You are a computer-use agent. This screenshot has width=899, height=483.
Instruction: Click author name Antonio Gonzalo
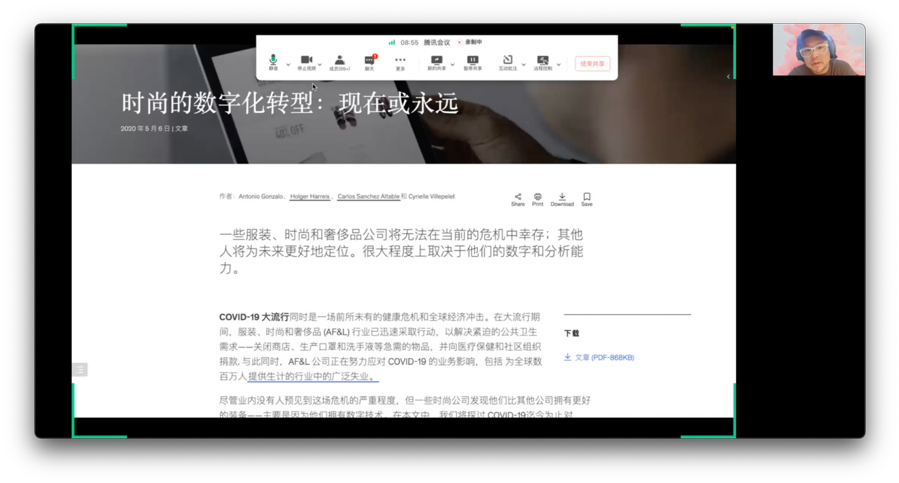[x=261, y=196]
